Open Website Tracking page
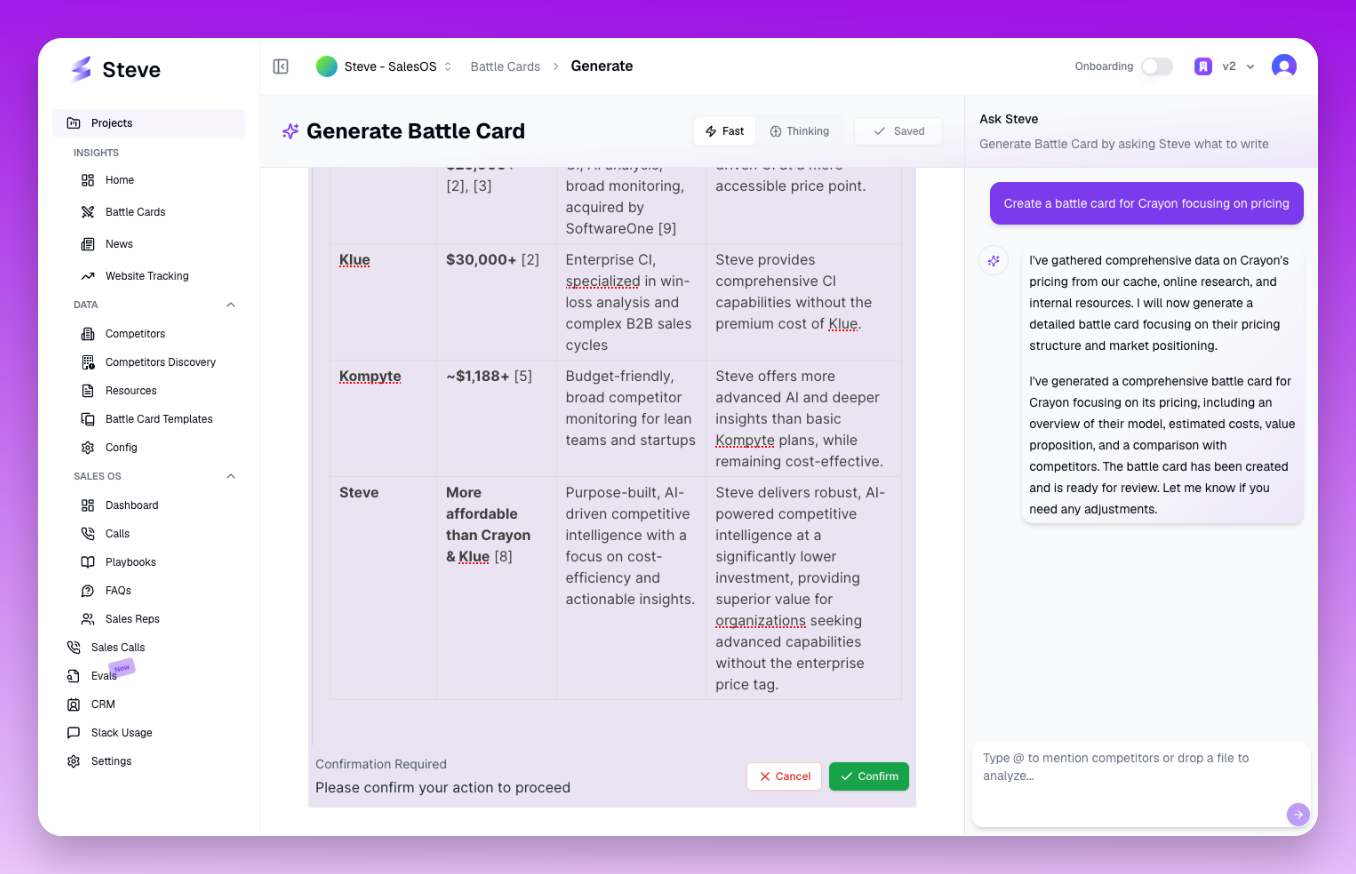Image resolution: width=1356 pixels, height=874 pixels. pos(146,276)
